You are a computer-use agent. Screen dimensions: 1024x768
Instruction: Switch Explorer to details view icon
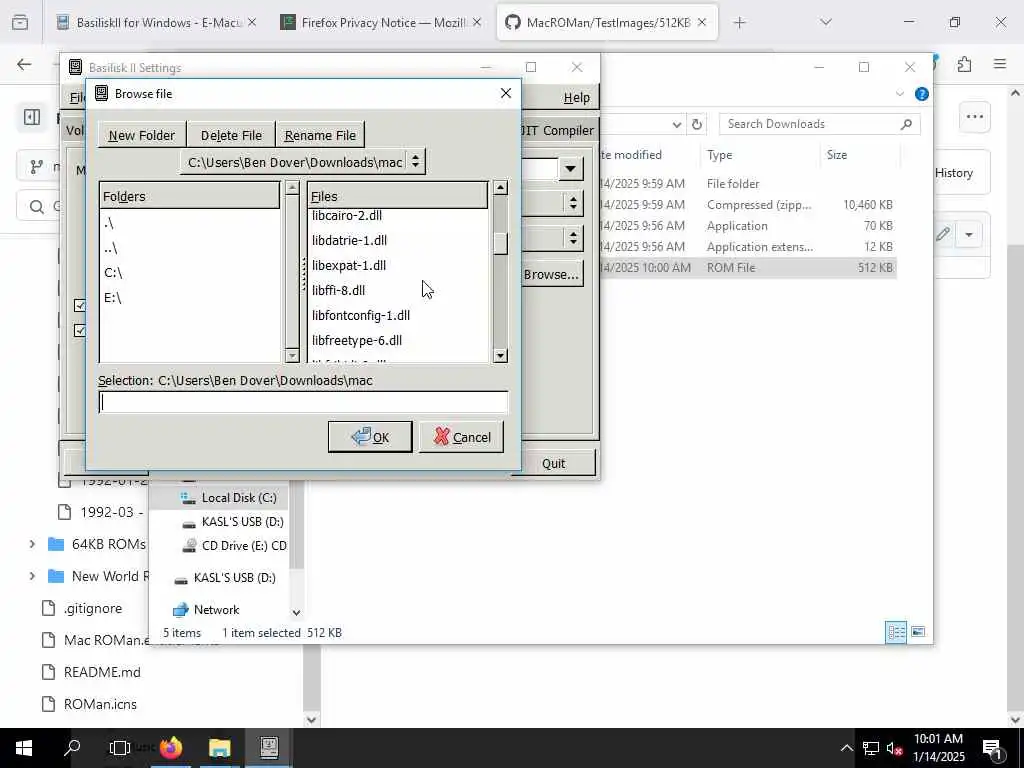click(x=896, y=632)
